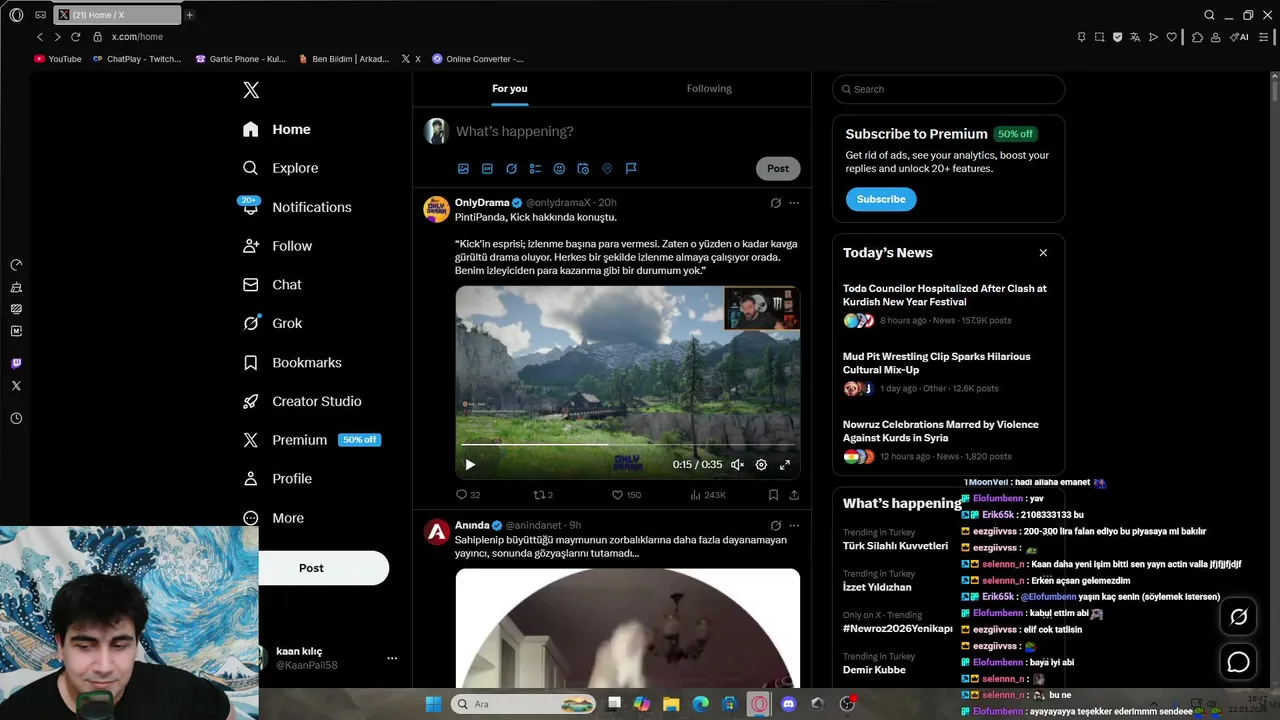Open the YouTube bookmark
The width and height of the screenshot is (1280, 720).
point(58,59)
